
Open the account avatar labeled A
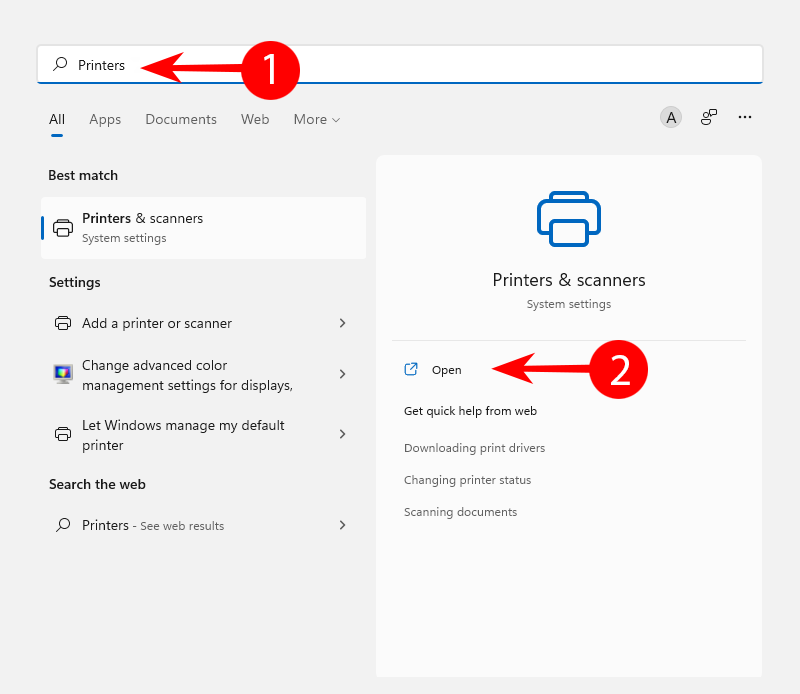671,117
